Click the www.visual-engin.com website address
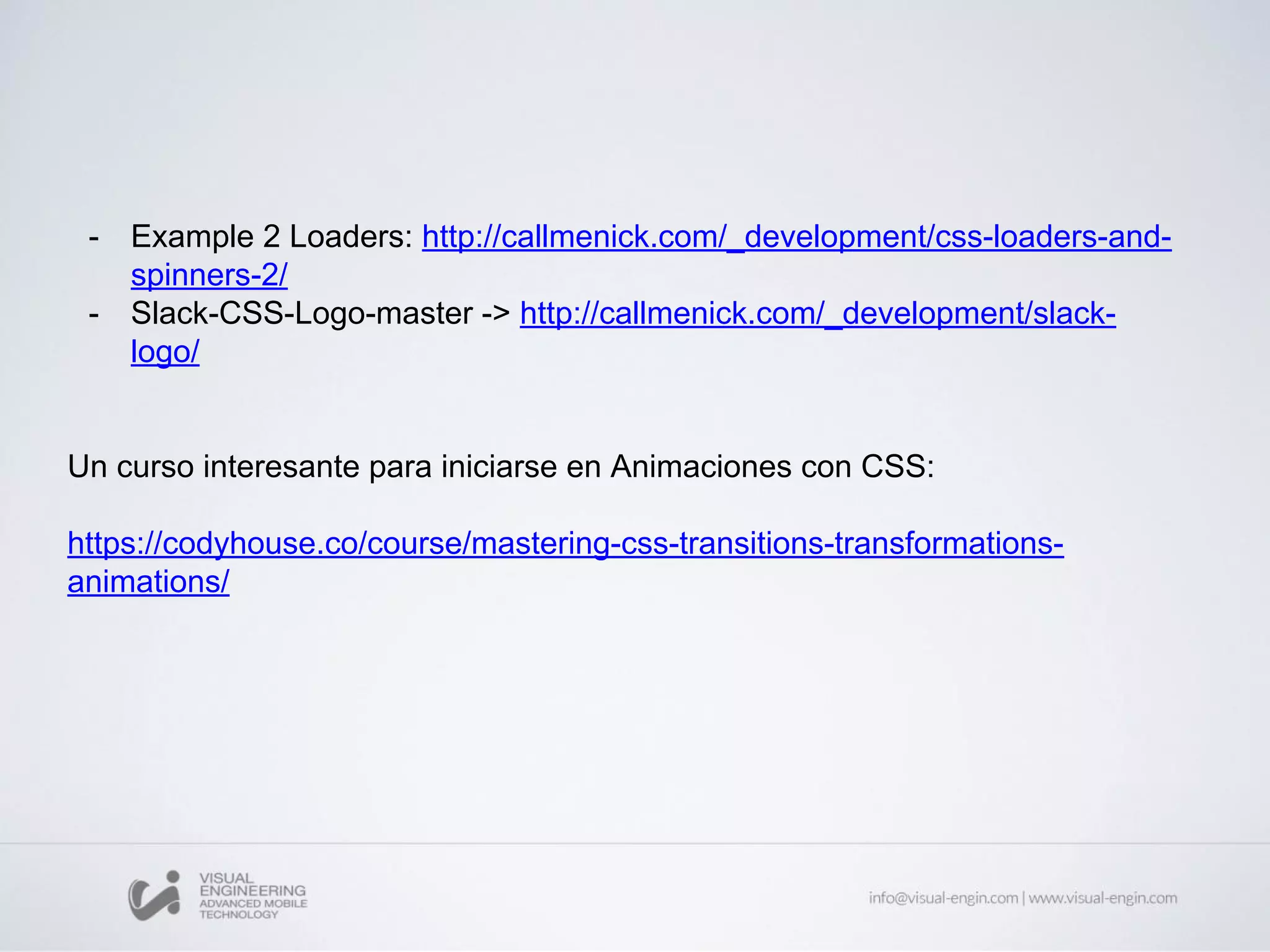The height and width of the screenshot is (952, 1270). coord(1103,897)
